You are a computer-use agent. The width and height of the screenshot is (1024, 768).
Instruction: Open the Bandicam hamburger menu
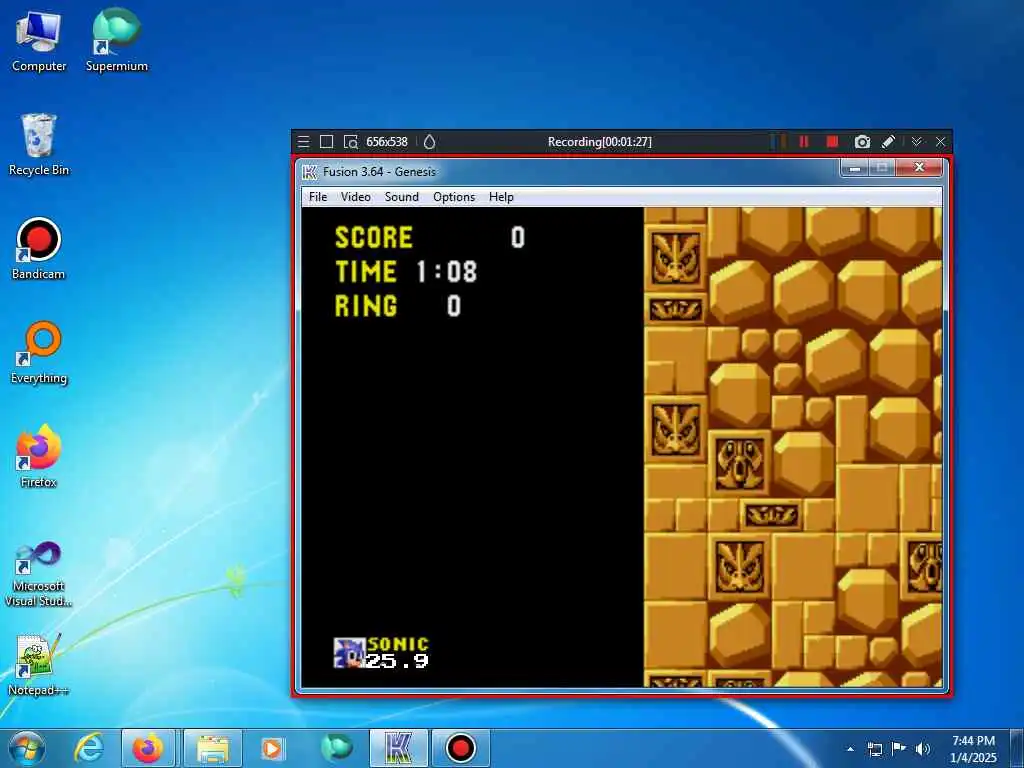click(303, 142)
